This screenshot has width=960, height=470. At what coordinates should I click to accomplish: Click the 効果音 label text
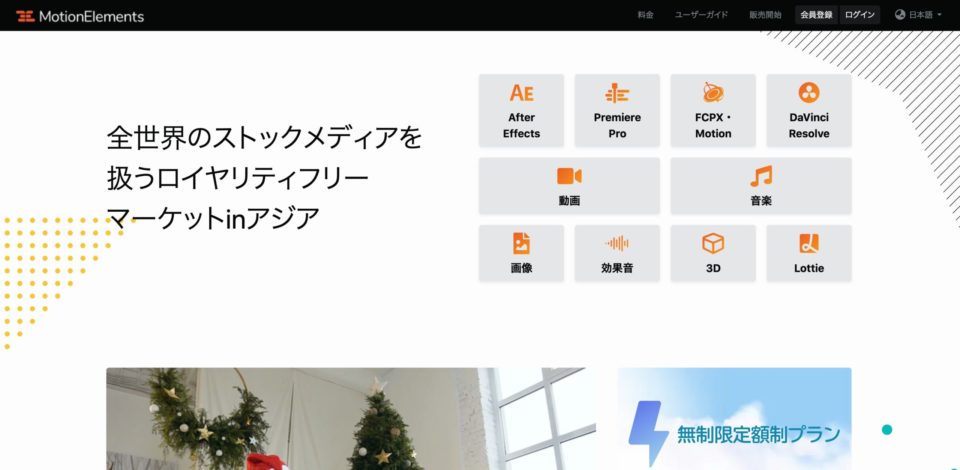[x=617, y=268]
